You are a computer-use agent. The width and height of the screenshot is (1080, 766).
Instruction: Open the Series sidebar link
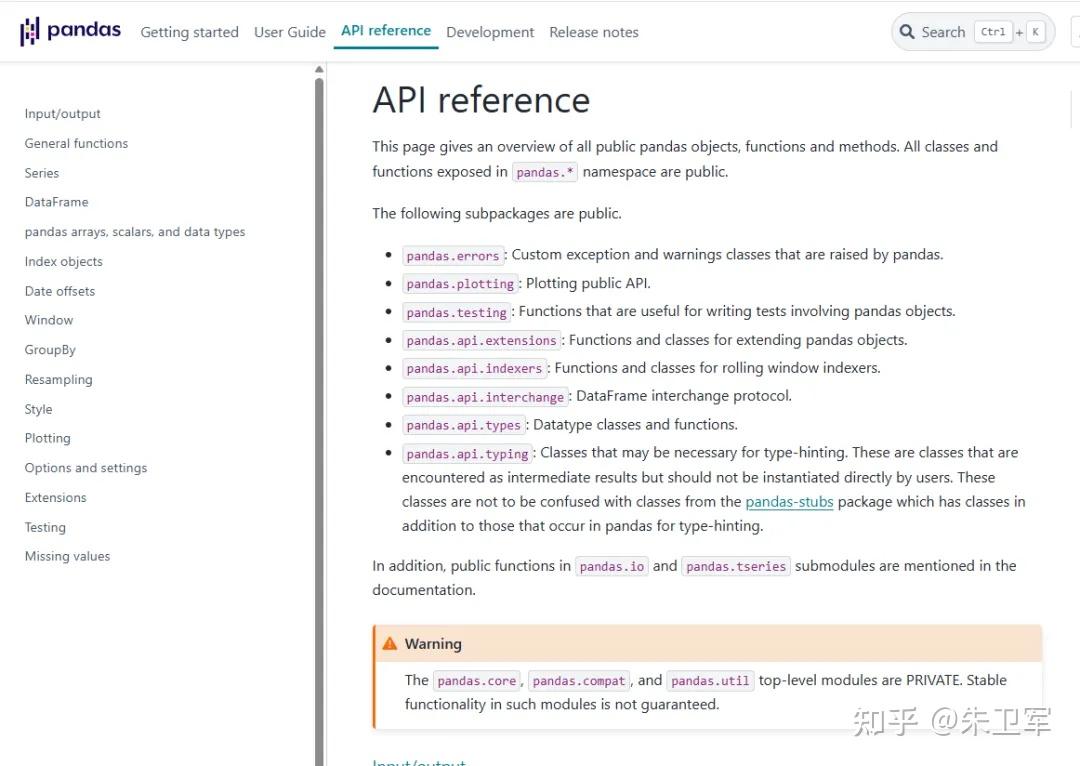42,173
